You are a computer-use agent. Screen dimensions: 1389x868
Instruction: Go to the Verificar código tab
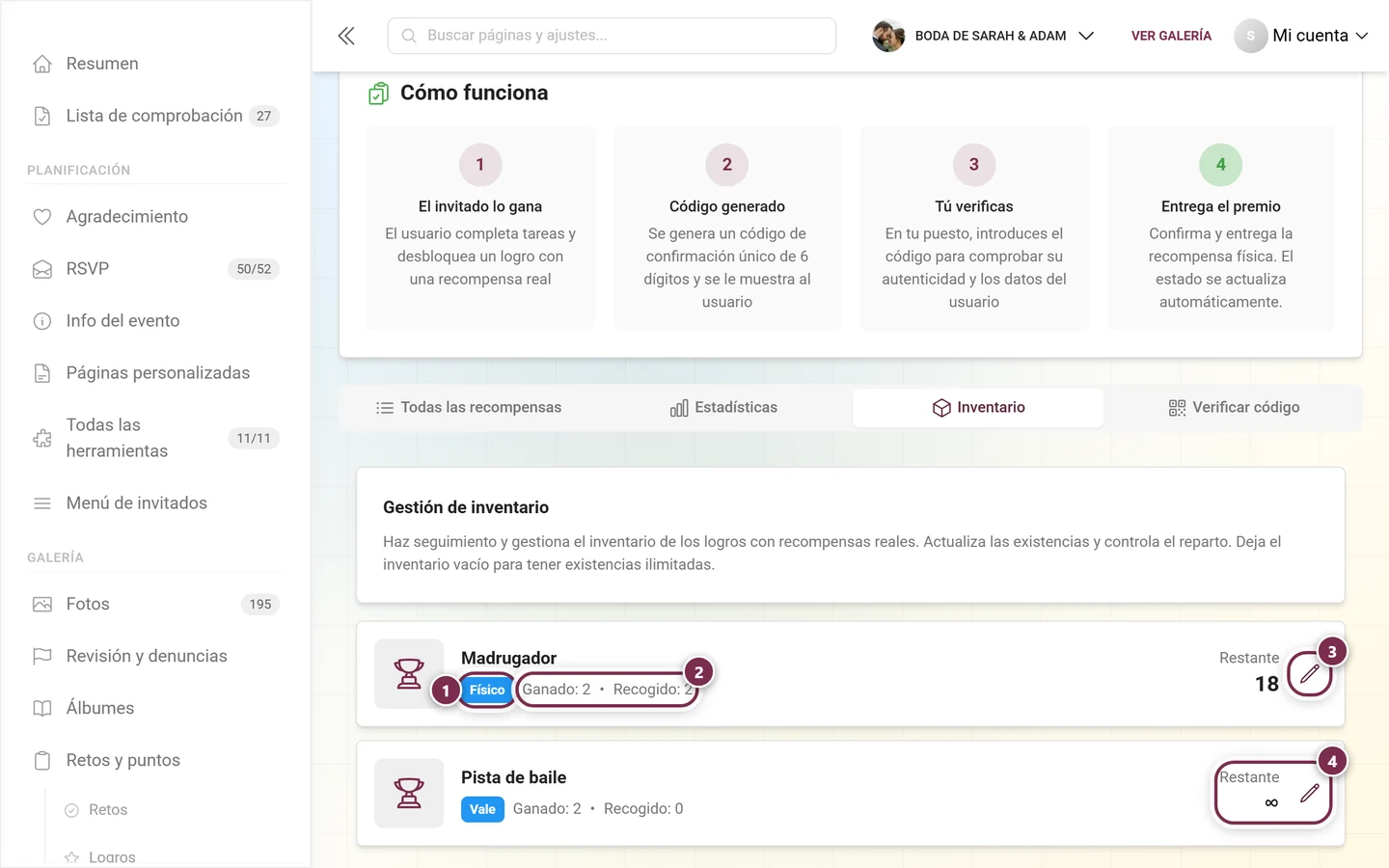[1234, 408]
